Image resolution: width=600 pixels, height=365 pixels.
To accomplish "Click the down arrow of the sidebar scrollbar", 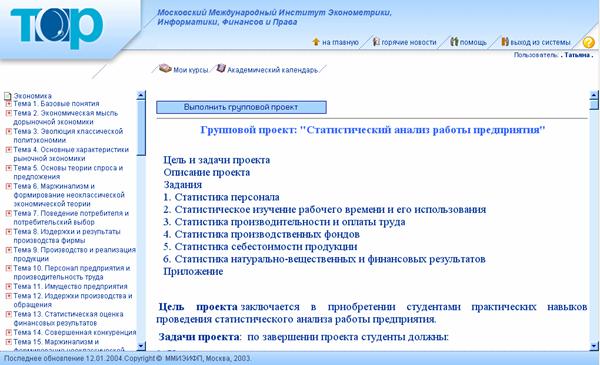I will [x=141, y=346].
